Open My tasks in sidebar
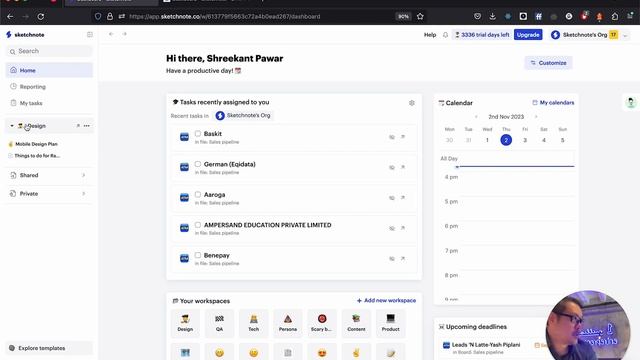640x360 pixels. (x=49, y=103)
